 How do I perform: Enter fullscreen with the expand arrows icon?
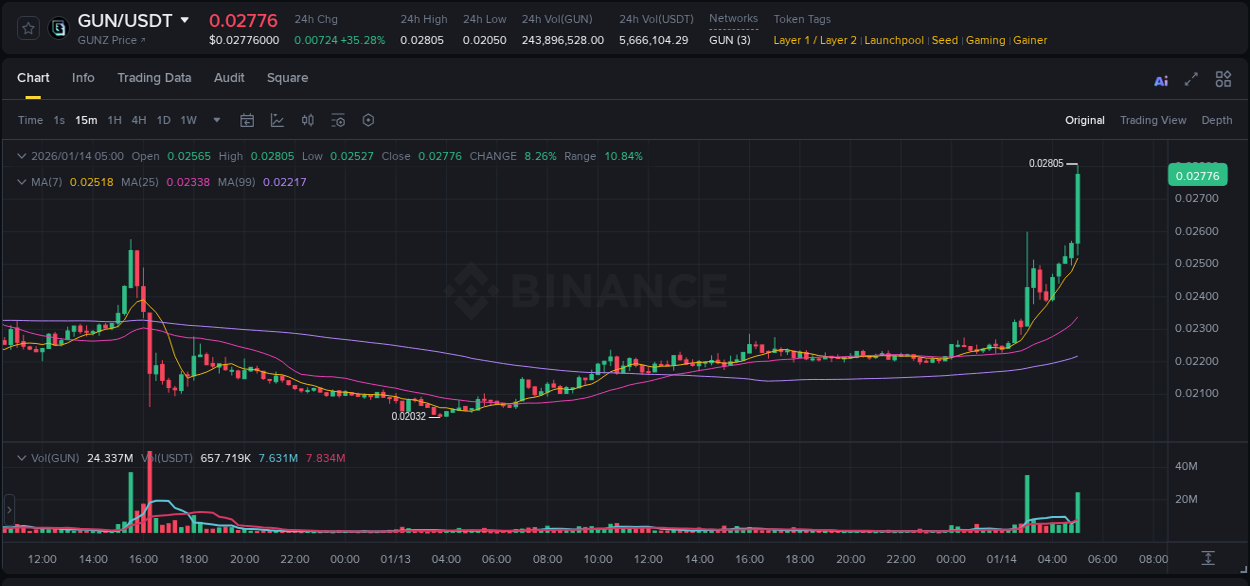tap(1190, 78)
